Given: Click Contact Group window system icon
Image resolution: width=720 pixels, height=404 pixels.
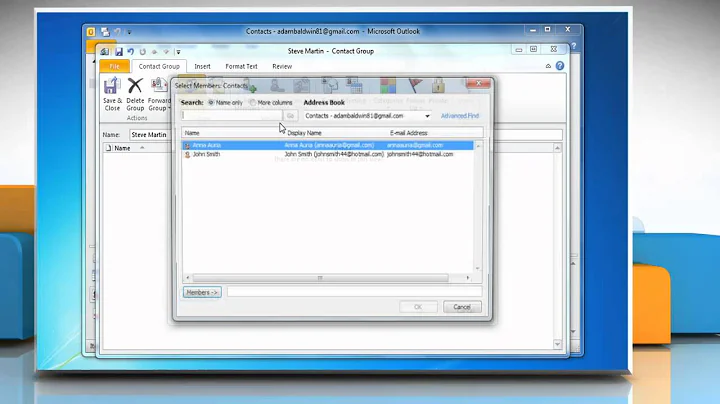Looking at the screenshot, I should tap(105, 51).
